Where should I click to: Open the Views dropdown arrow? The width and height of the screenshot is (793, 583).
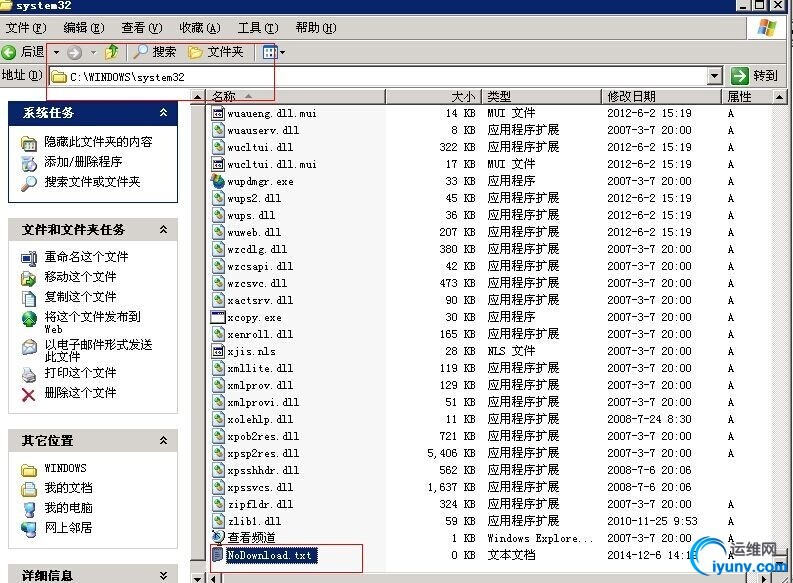click(x=283, y=52)
